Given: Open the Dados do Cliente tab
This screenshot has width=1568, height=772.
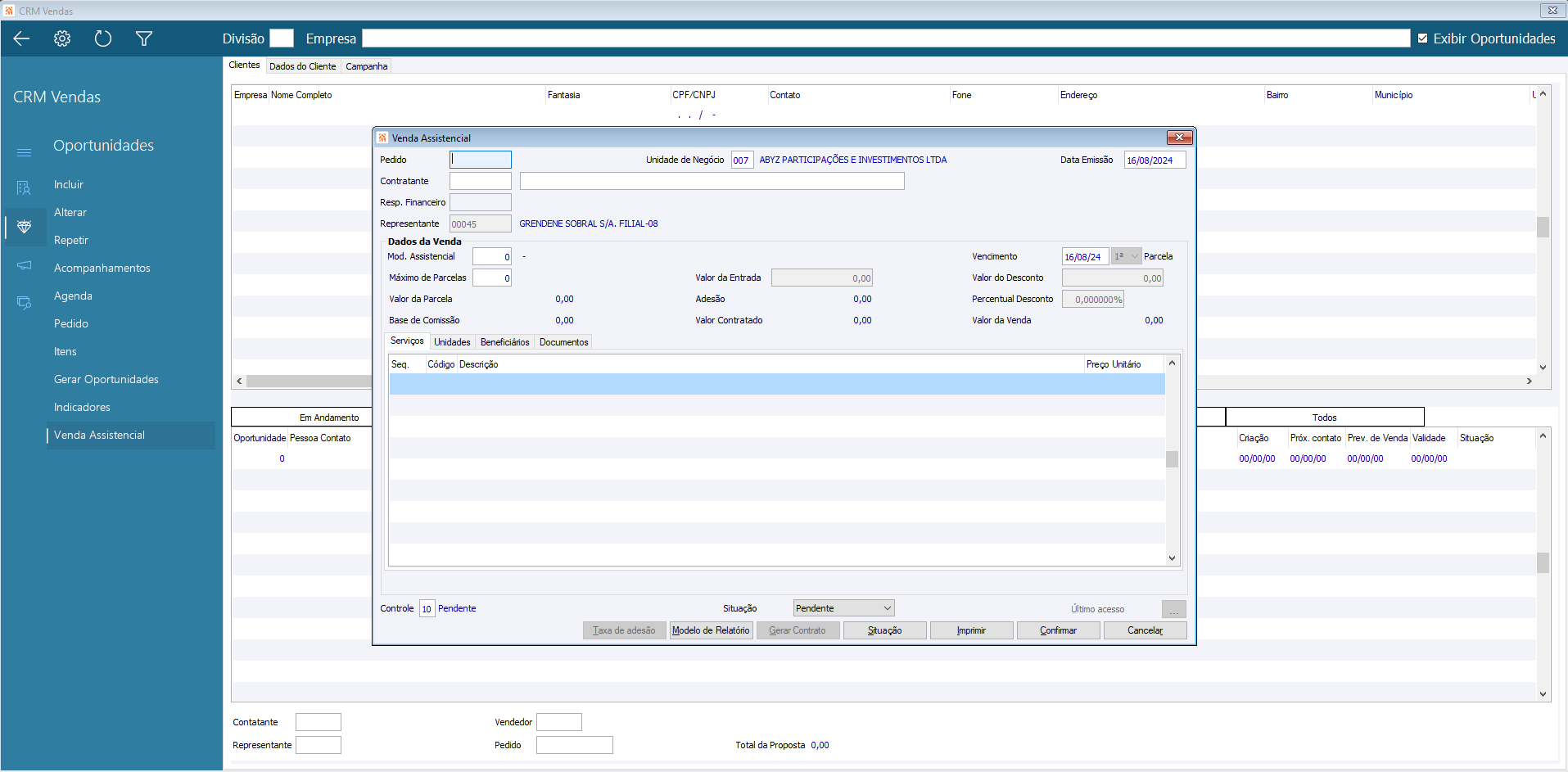Looking at the screenshot, I should pos(302,66).
